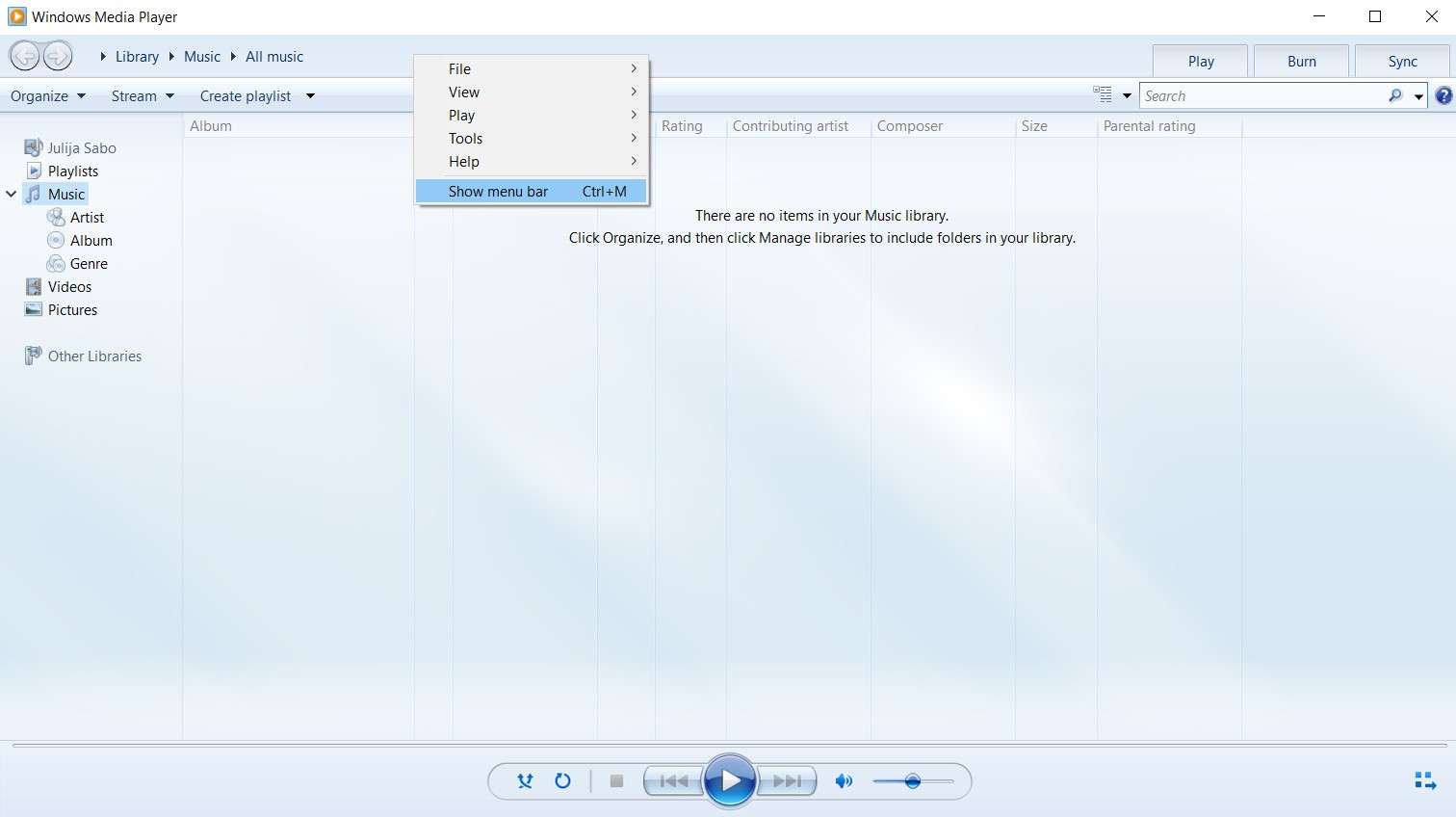The height and width of the screenshot is (817, 1456).
Task: Open the Tools submenu
Action: 532,138
